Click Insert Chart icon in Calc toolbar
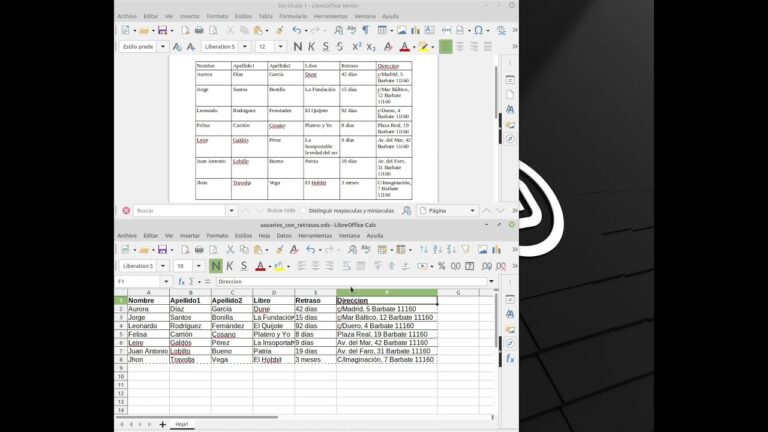The width and height of the screenshot is (768, 432). [496, 250]
